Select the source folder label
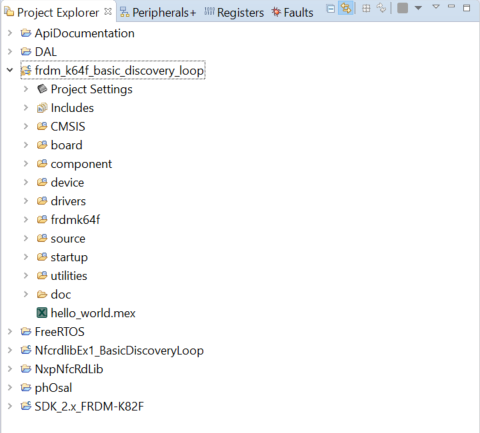The width and height of the screenshot is (480, 433). tap(68, 238)
